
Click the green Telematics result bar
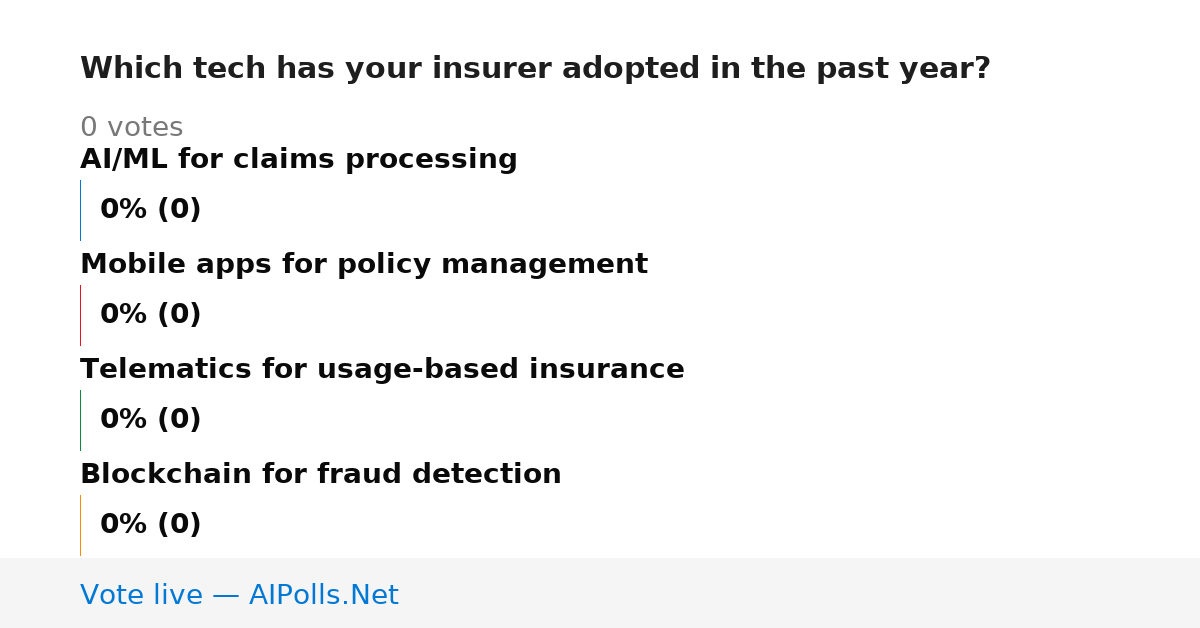[x=80, y=420]
